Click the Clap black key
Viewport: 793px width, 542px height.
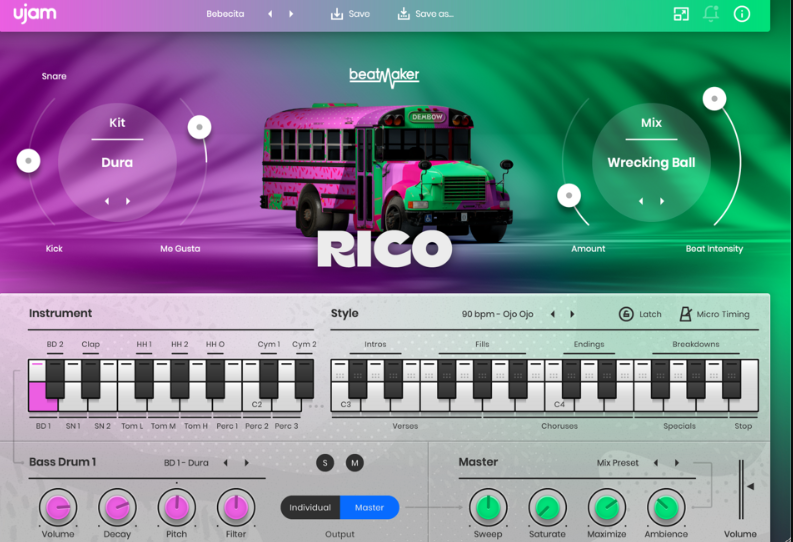tap(91, 379)
